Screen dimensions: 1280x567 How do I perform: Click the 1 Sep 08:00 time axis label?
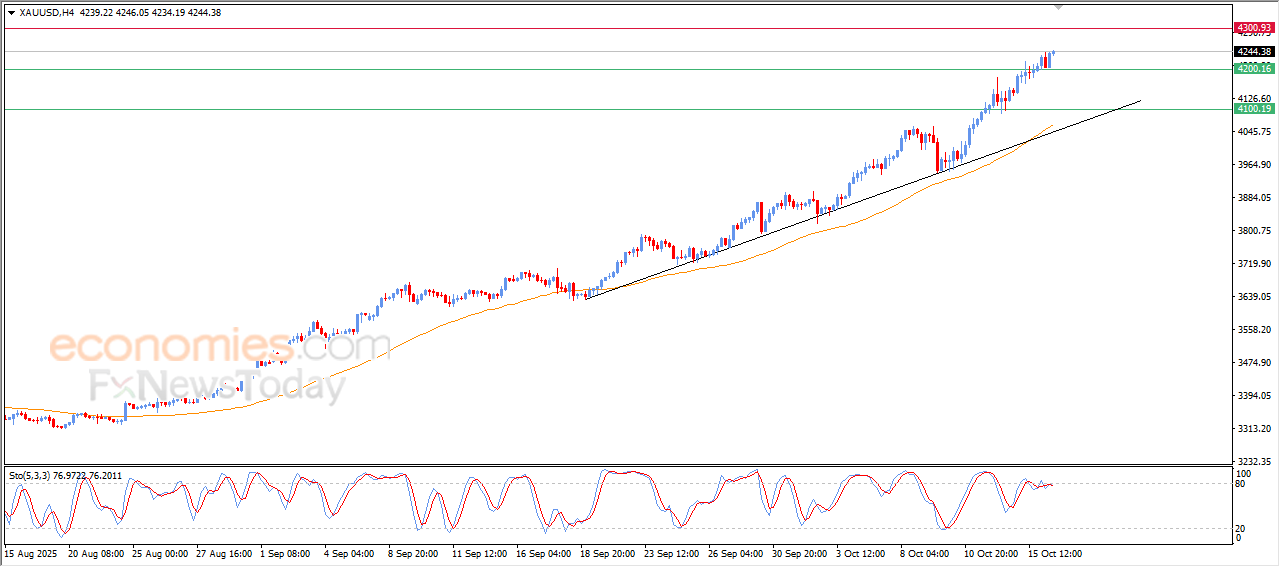click(x=286, y=553)
